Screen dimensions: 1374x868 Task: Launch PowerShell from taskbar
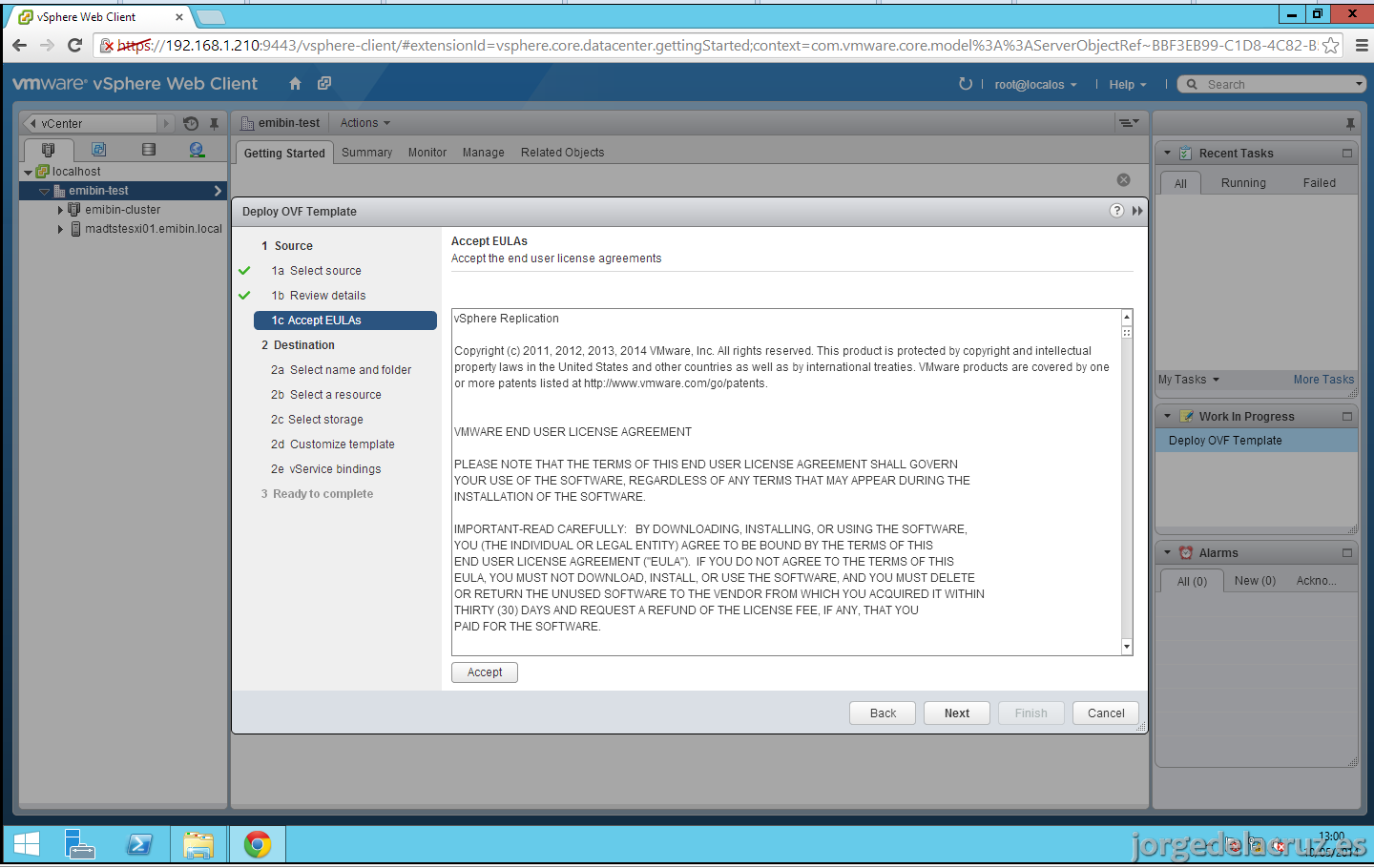click(x=140, y=844)
